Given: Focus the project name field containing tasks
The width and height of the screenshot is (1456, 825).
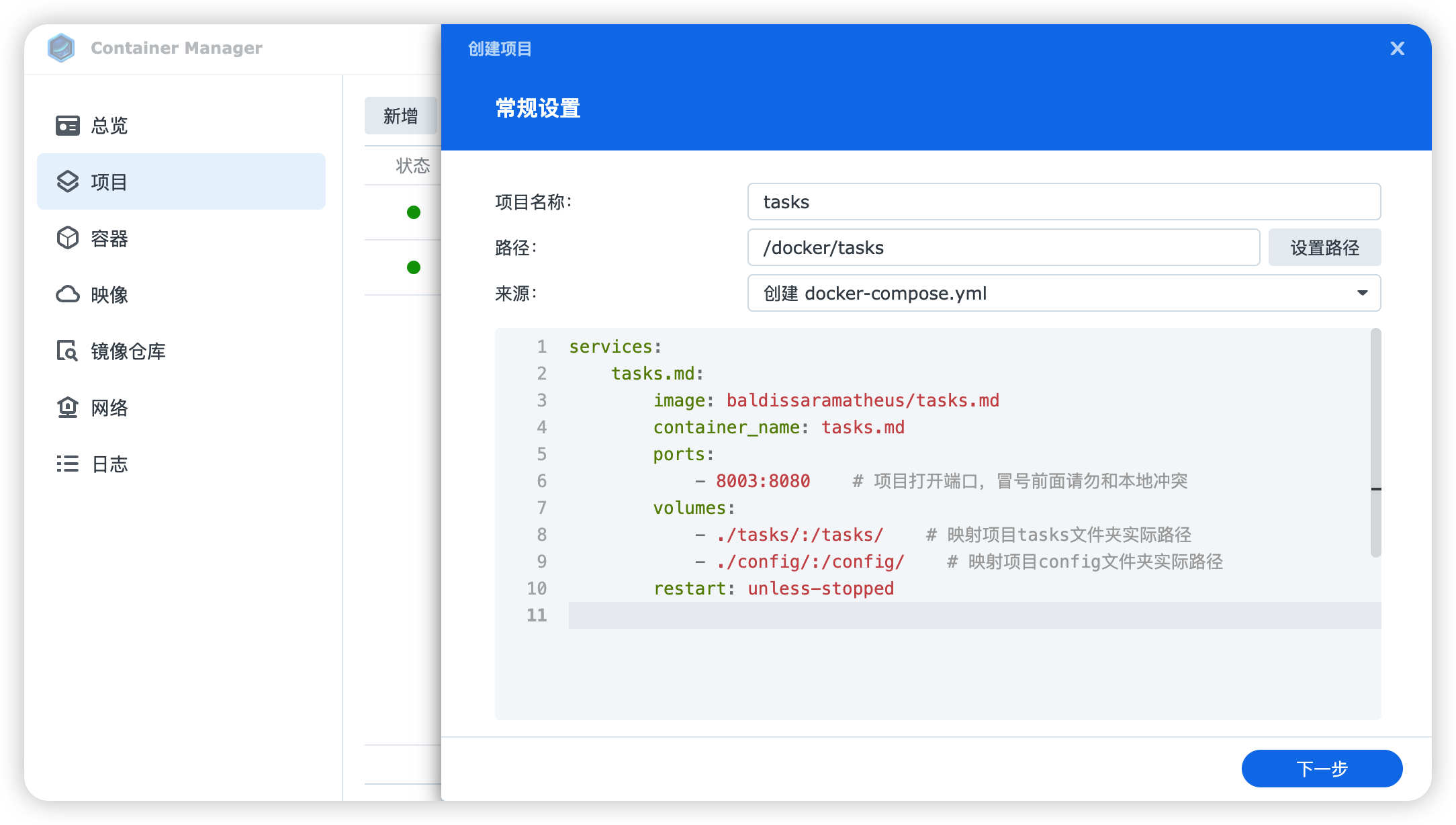Looking at the screenshot, I should (x=1063, y=202).
